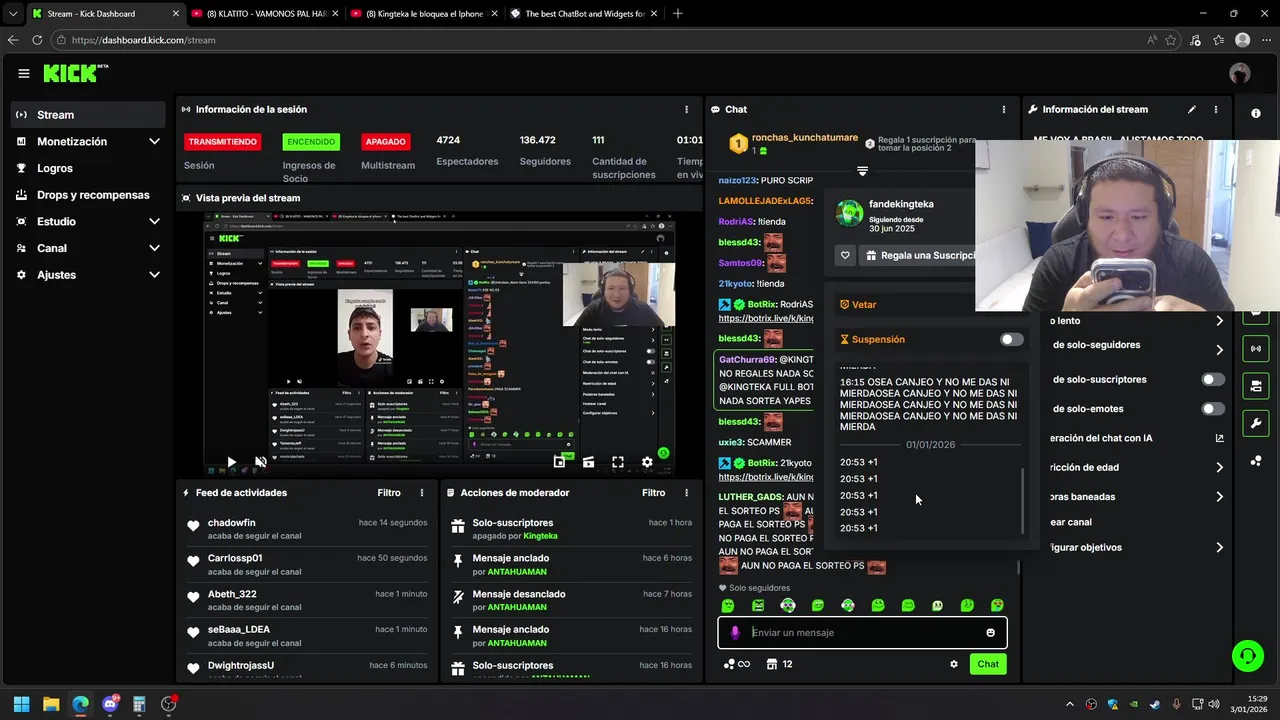
Task: Click the chat message input field
Action: 862,633
